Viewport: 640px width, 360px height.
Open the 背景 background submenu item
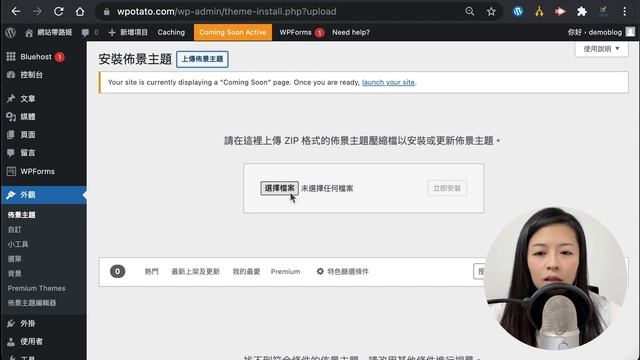(x=15, y=273)
